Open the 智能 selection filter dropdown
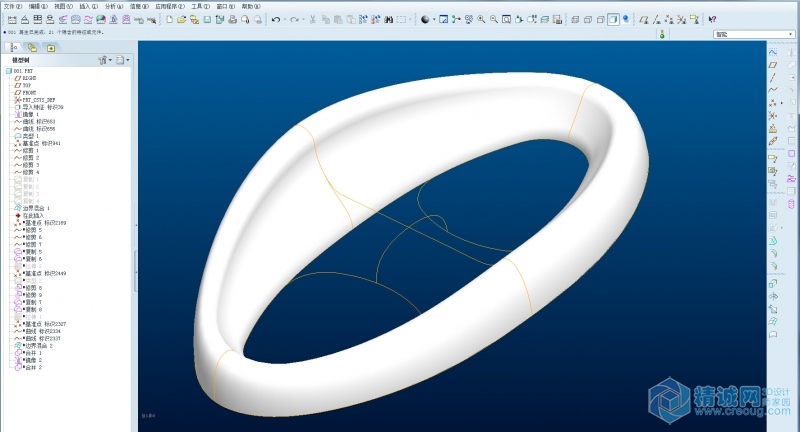Image resolution: width=800 pixels, height=432 pixels. [x=754, y=35]
